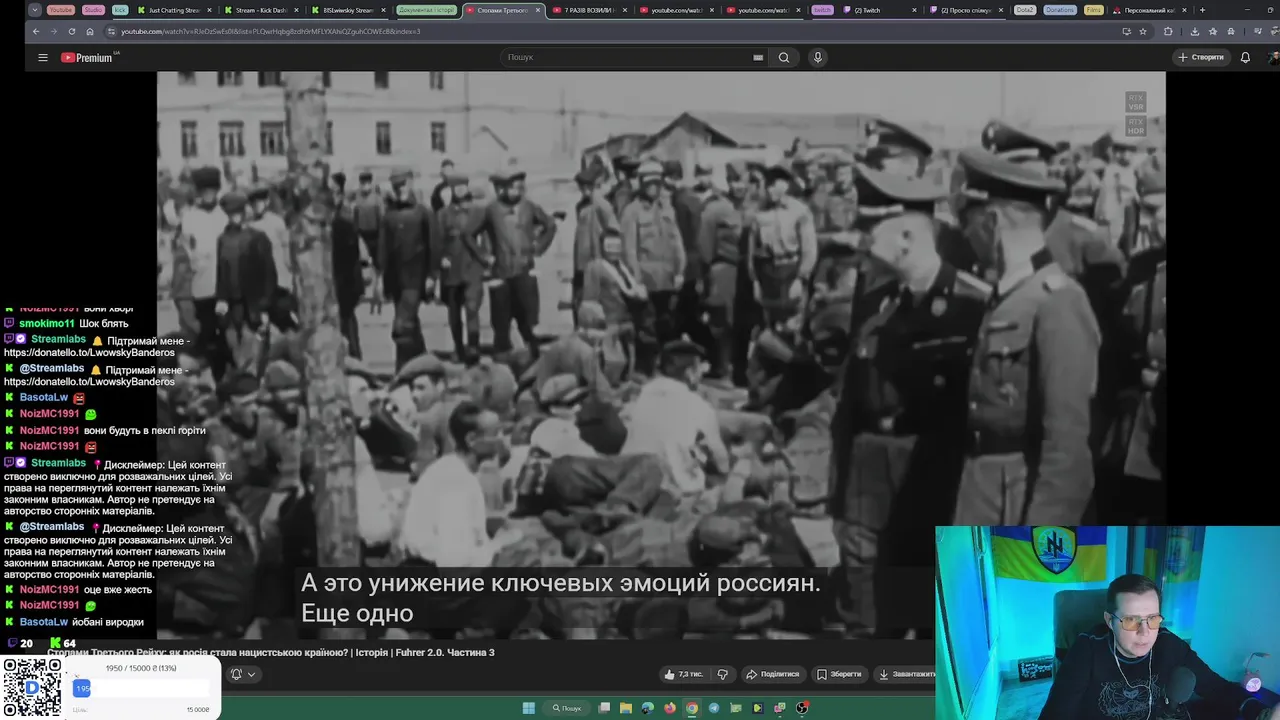The height and width of the screenshot is (720, 1280).
Task: Select the Youtube tab group label
Action: point(60,10)
